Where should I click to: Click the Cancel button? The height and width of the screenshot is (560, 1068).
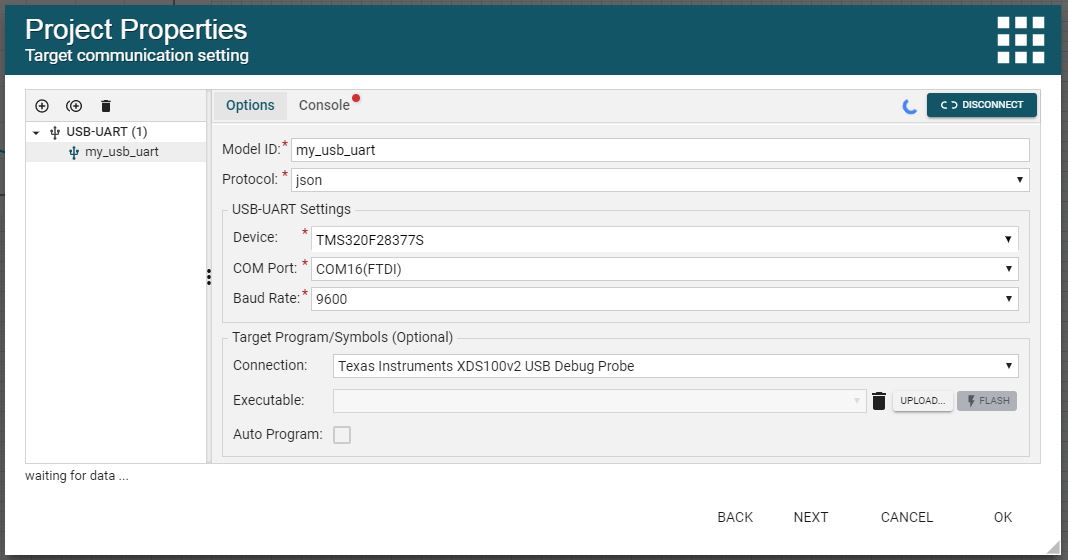point(907,517)
